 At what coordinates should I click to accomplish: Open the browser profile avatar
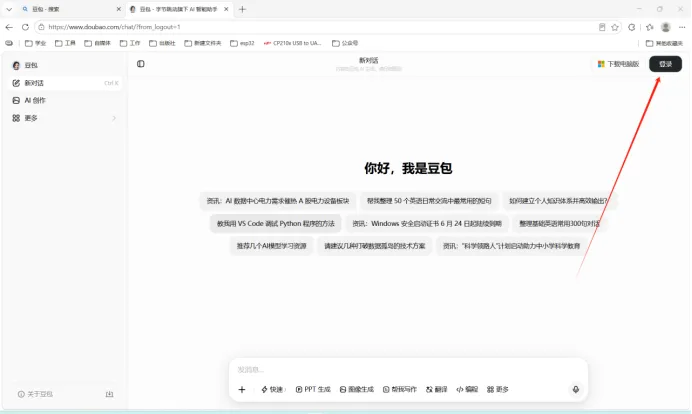pos(666,27)
